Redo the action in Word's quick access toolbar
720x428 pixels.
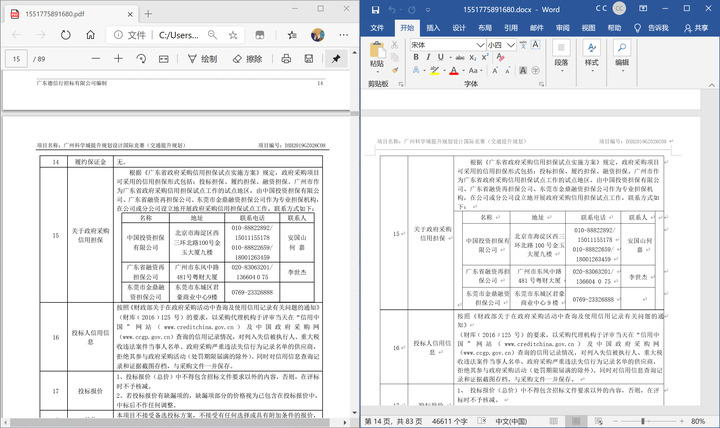pos(412,10)
